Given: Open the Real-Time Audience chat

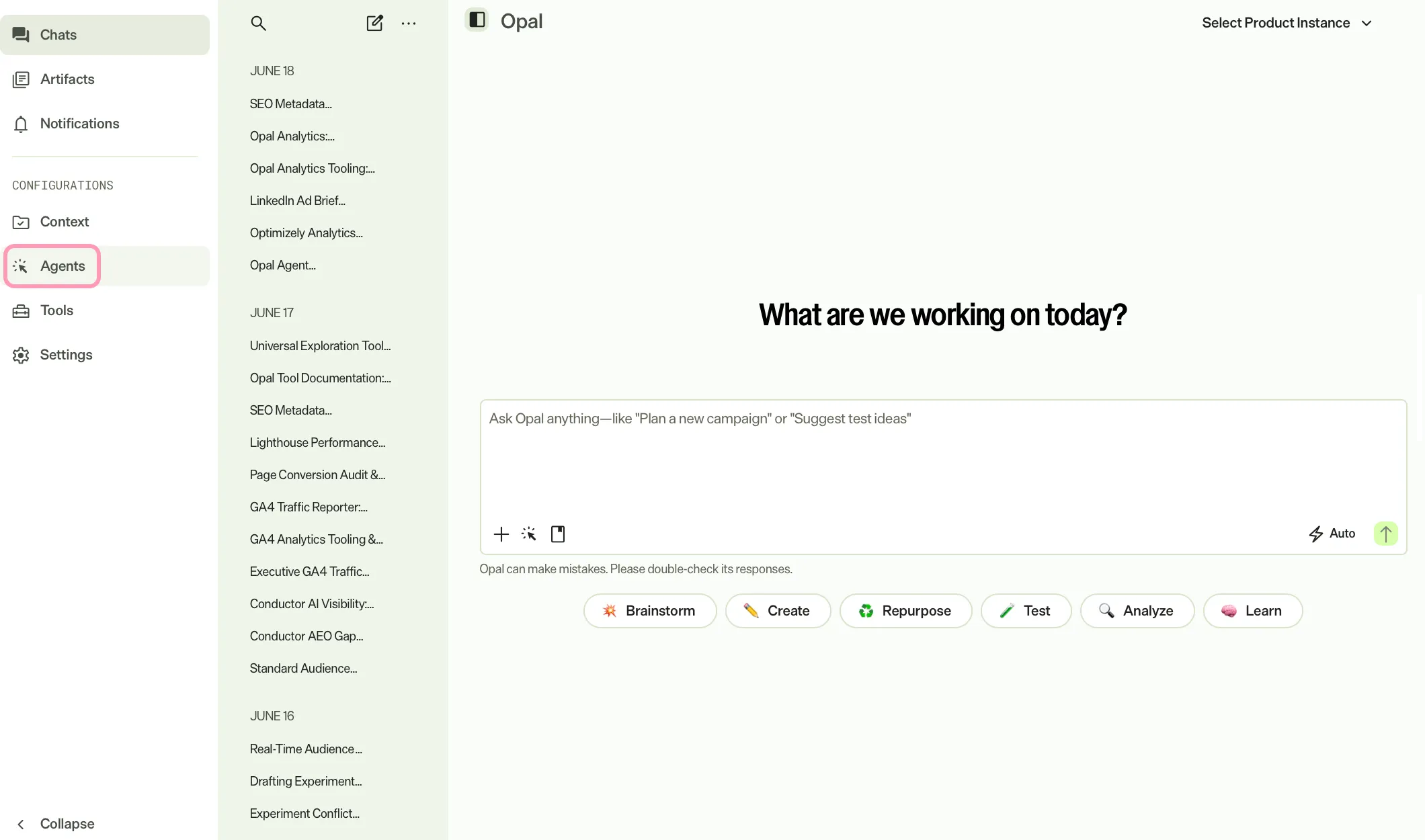Looking at the screenshot, I should coord(307,749).
